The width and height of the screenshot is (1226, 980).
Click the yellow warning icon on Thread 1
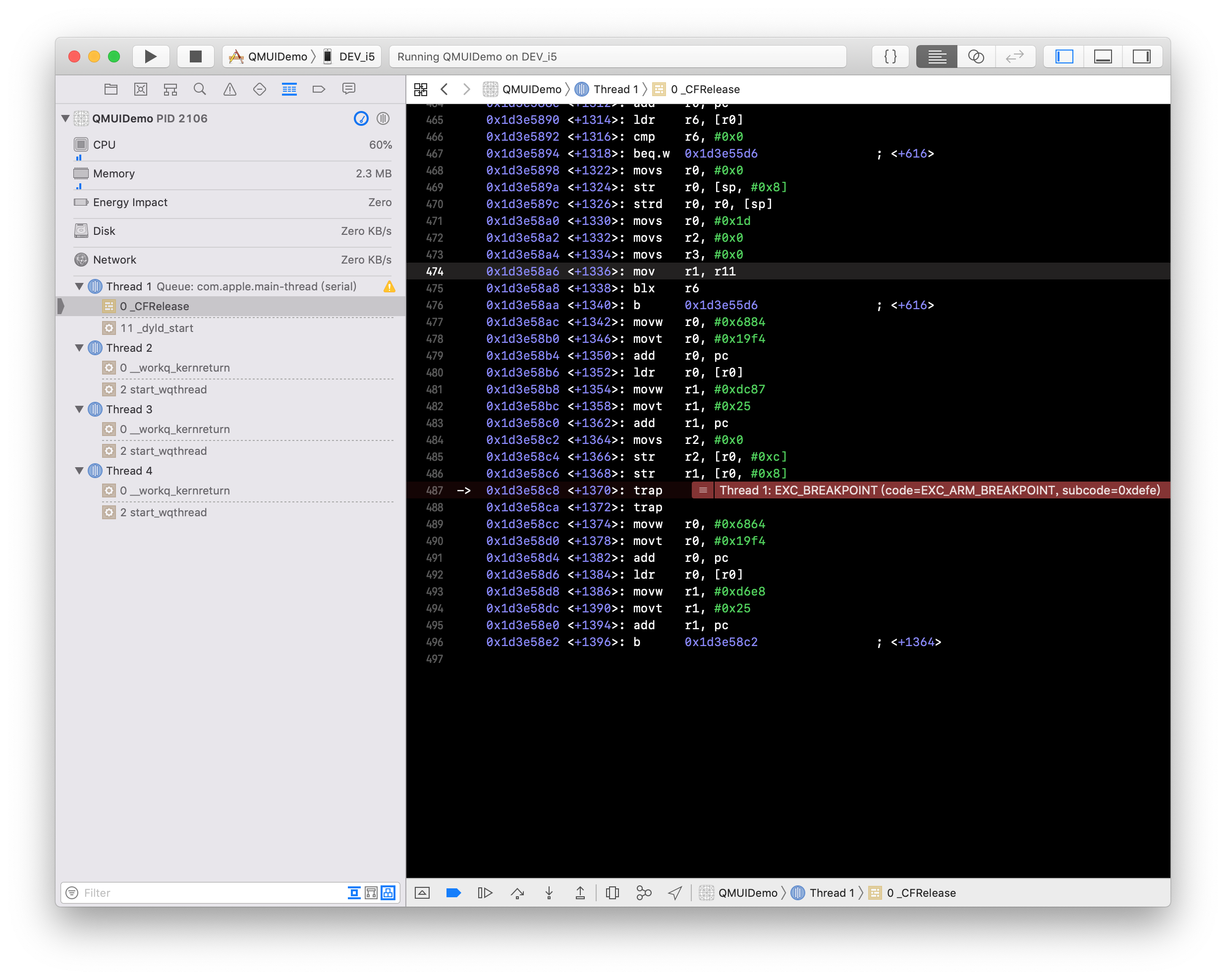[389, 286]
